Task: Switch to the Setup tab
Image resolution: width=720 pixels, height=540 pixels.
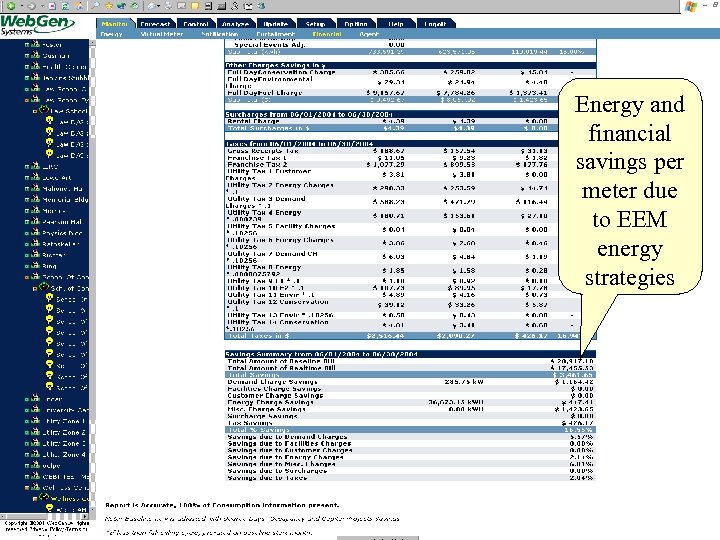Action: point(315,24)
